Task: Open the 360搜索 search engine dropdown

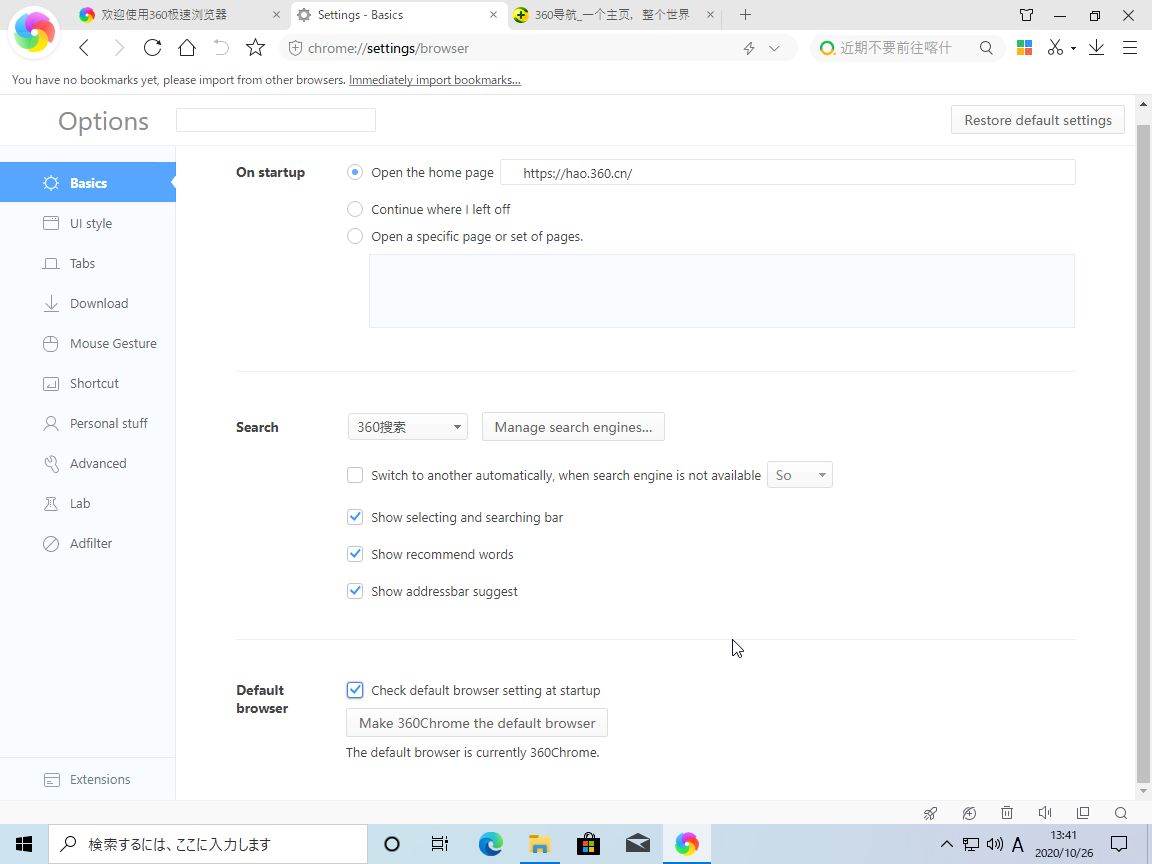Action: (407, 427)
